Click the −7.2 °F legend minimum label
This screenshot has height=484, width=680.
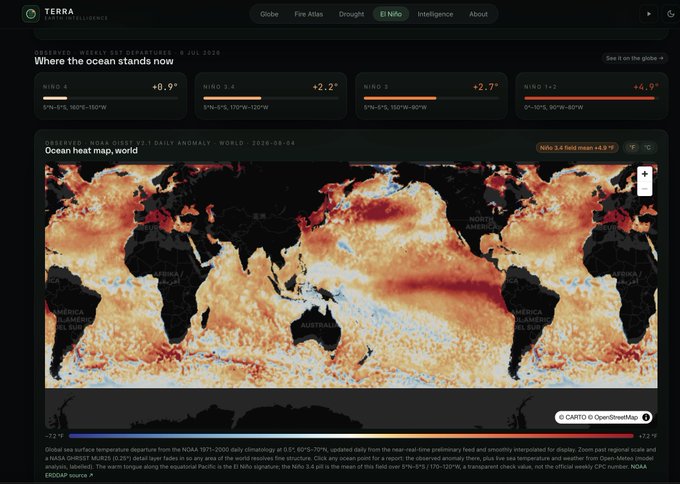pos(54,436)
